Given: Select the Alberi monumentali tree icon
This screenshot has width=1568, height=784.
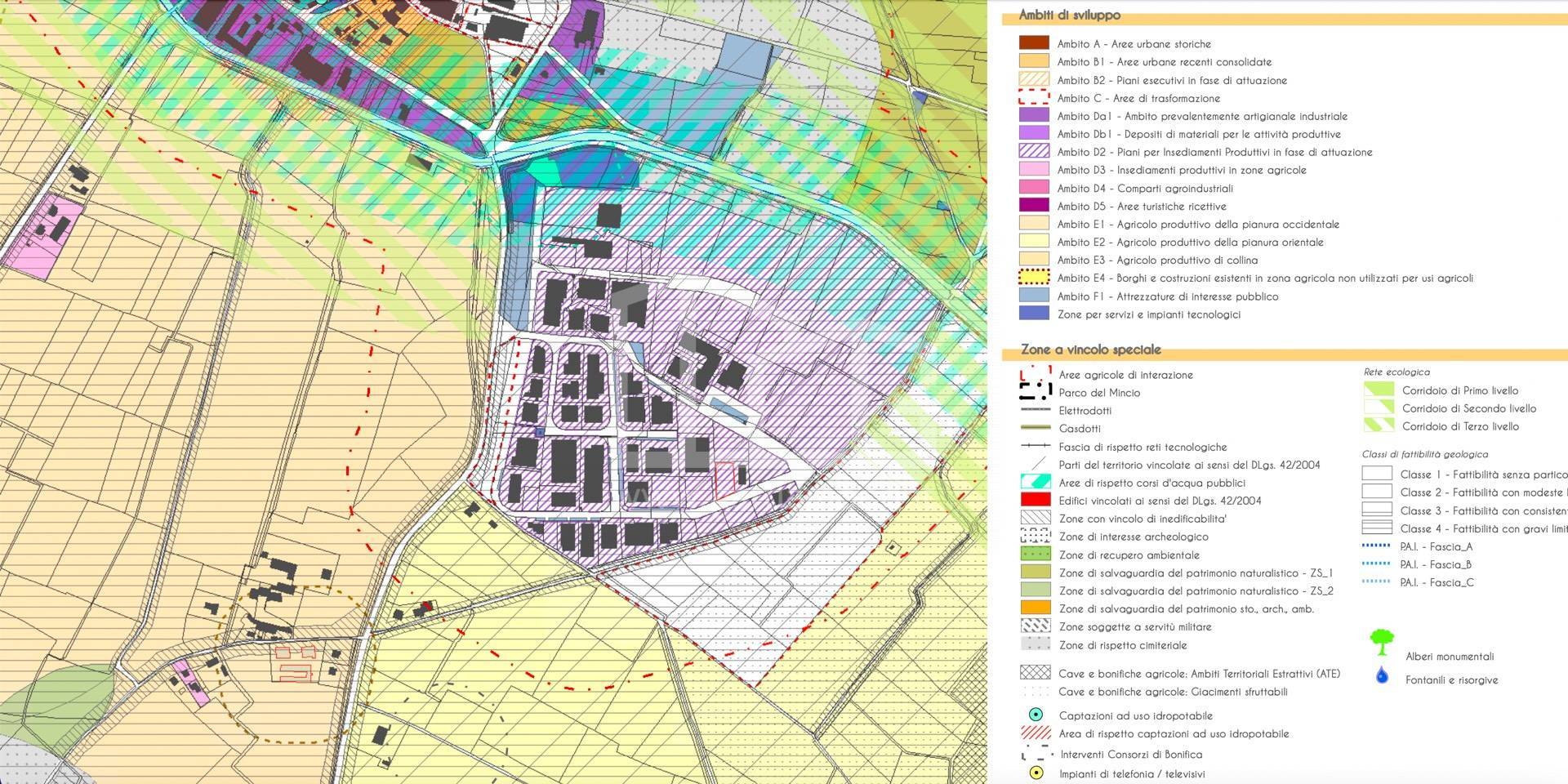Looking at the screenshot, I should [x=1381, y=643].
